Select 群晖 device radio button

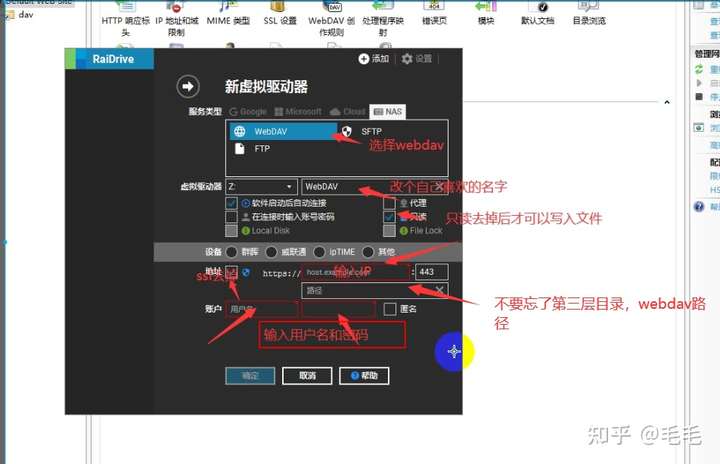click(x=231, y=252)
